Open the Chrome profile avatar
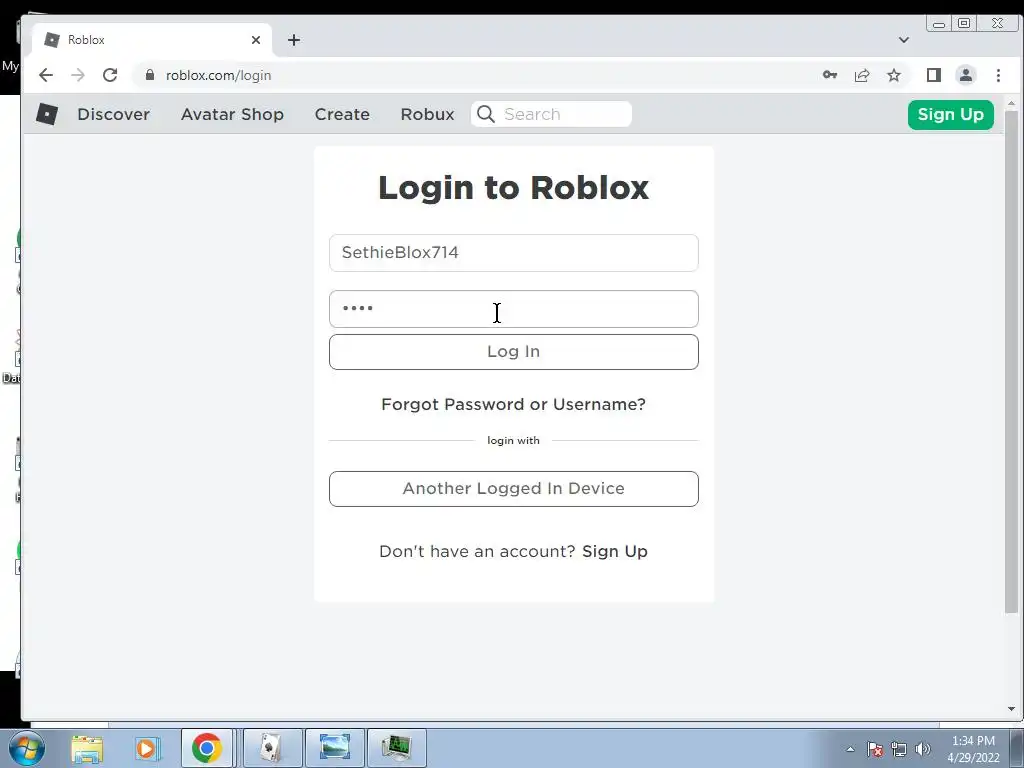The height and width of the screenshot is (768, 1024). pos(966,75)
